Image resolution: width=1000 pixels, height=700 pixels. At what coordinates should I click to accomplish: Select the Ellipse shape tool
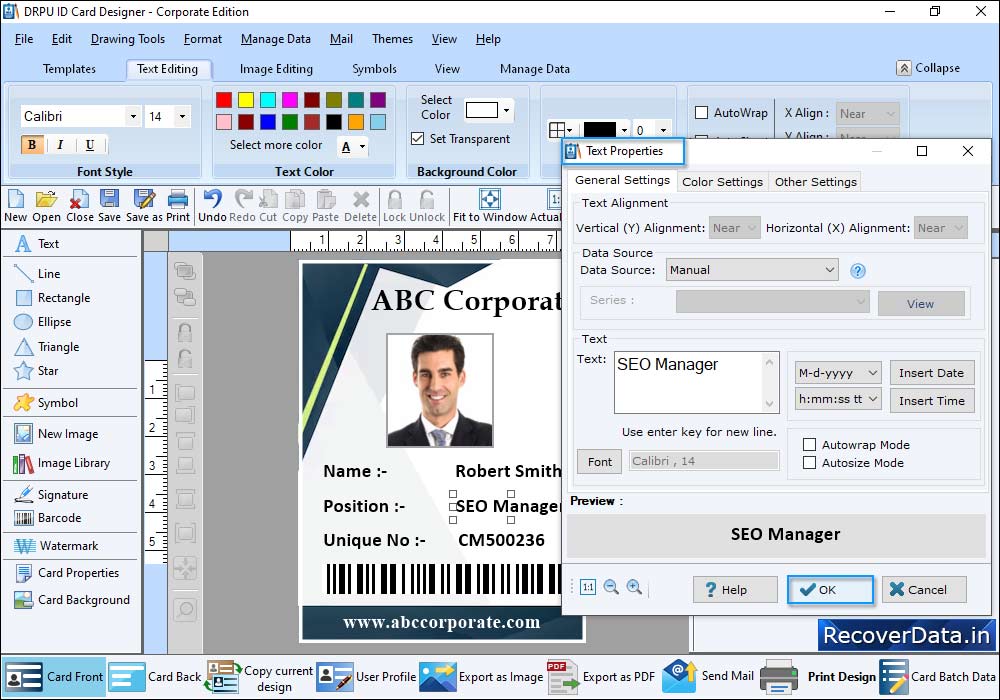pyautogui.click(x=43, y=322)
